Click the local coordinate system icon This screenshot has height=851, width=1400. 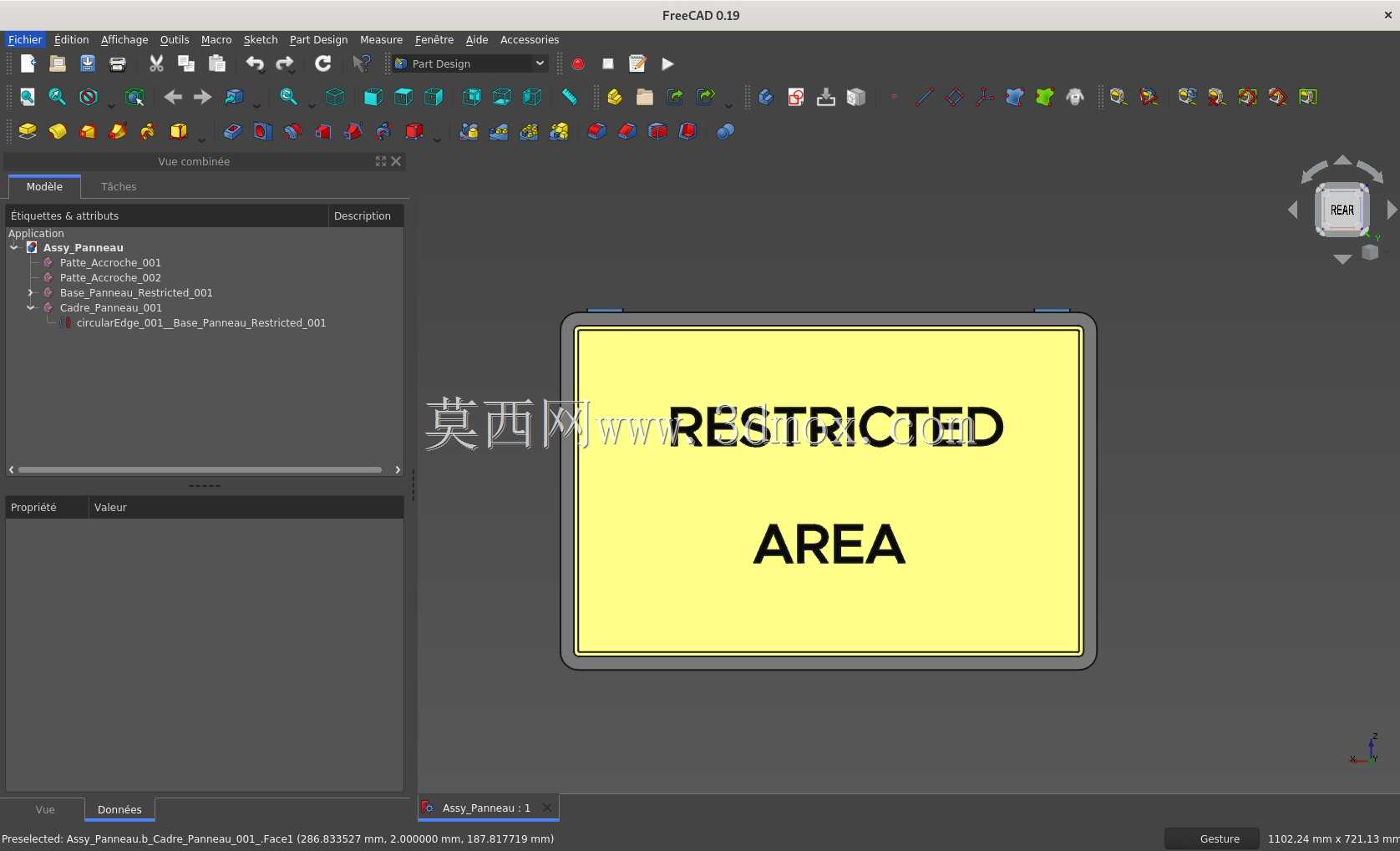[985, 97]
